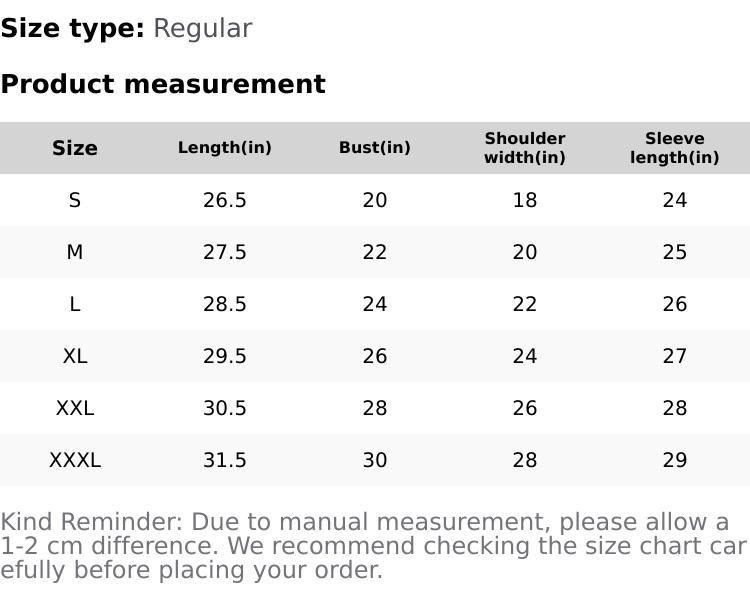The height and width of the screenshot is (606, 750).
Task: Click the Shoulder width(in) column header
Action: tap(525, 148)
